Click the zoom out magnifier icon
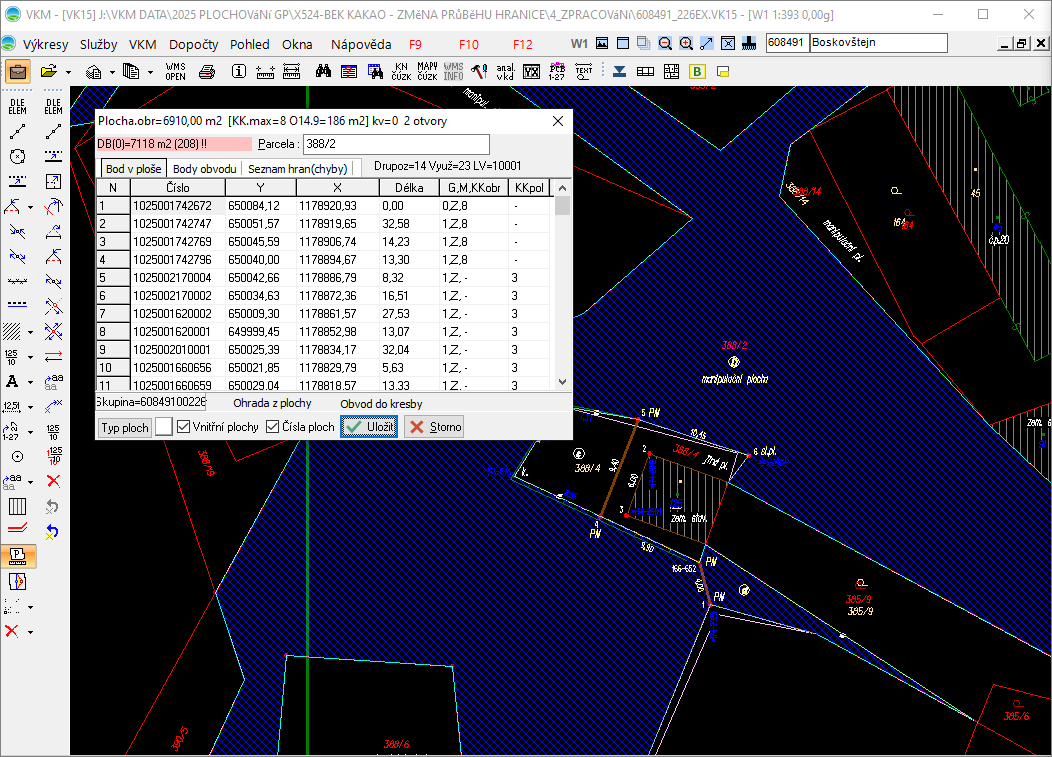The height and width of the screenshot is (757, 1052). (665, 44)
